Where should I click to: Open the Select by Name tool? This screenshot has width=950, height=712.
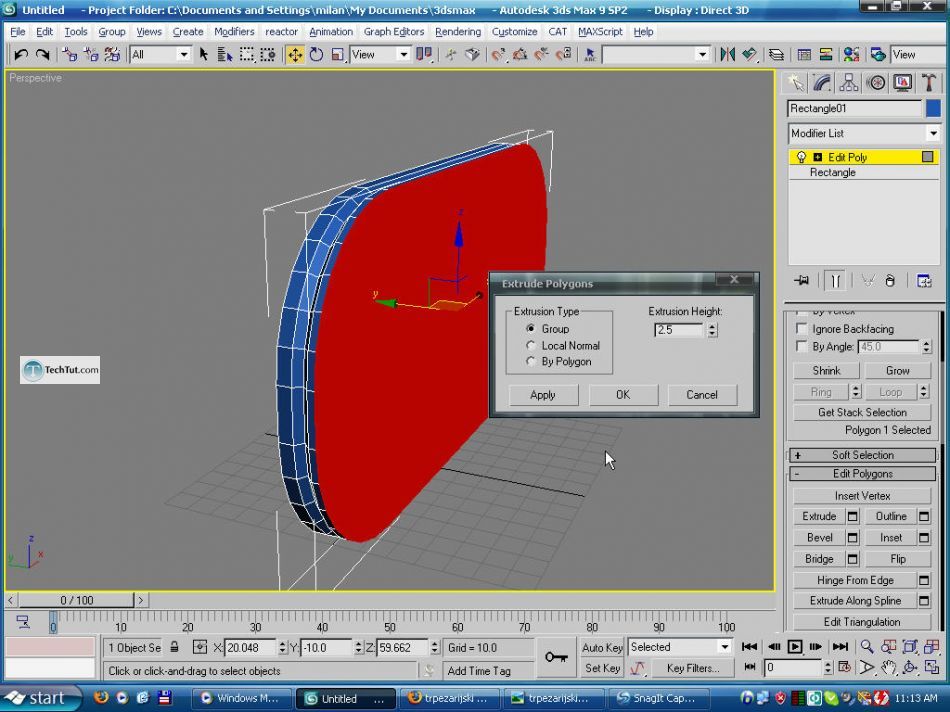(x=225, y=55)
